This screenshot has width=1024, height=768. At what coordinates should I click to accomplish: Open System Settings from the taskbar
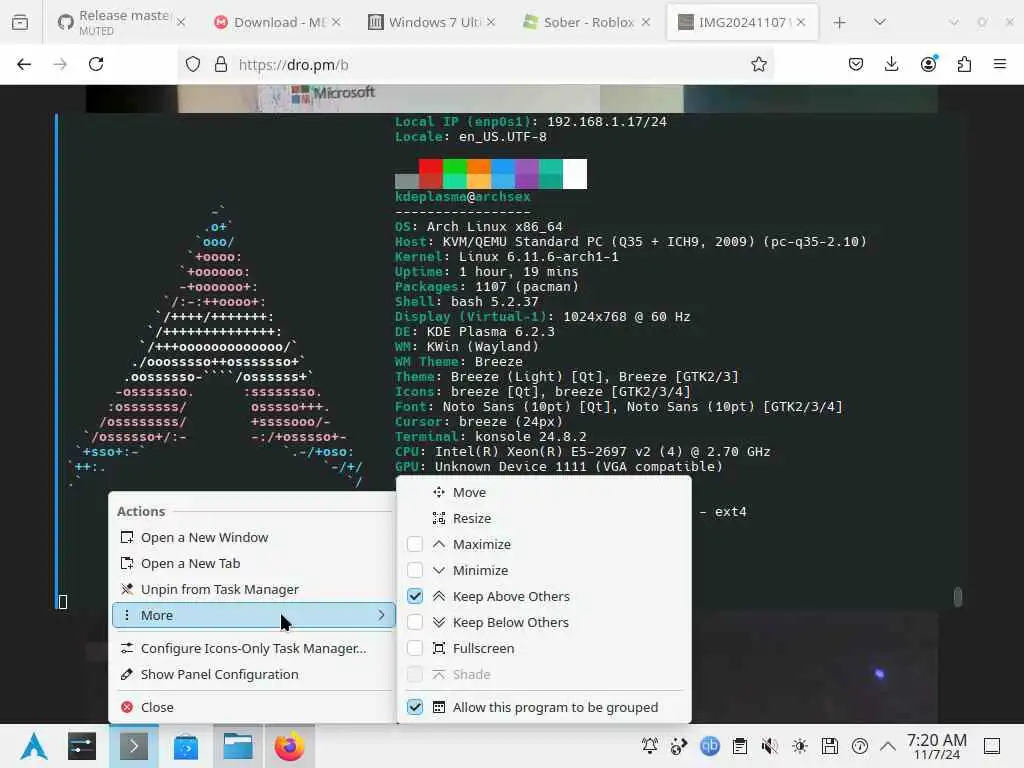pos(82,746)
